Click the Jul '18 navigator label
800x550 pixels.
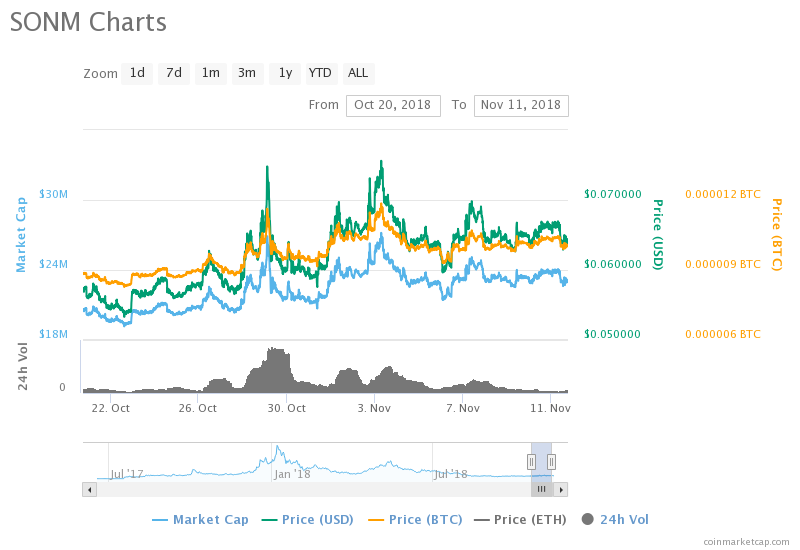point(451,474)
